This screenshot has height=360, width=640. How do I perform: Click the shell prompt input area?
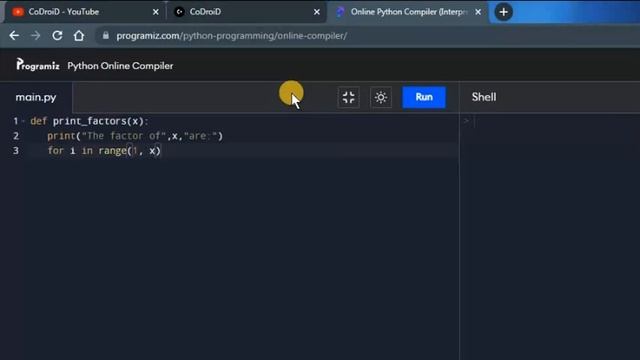(x=551, y=121)
